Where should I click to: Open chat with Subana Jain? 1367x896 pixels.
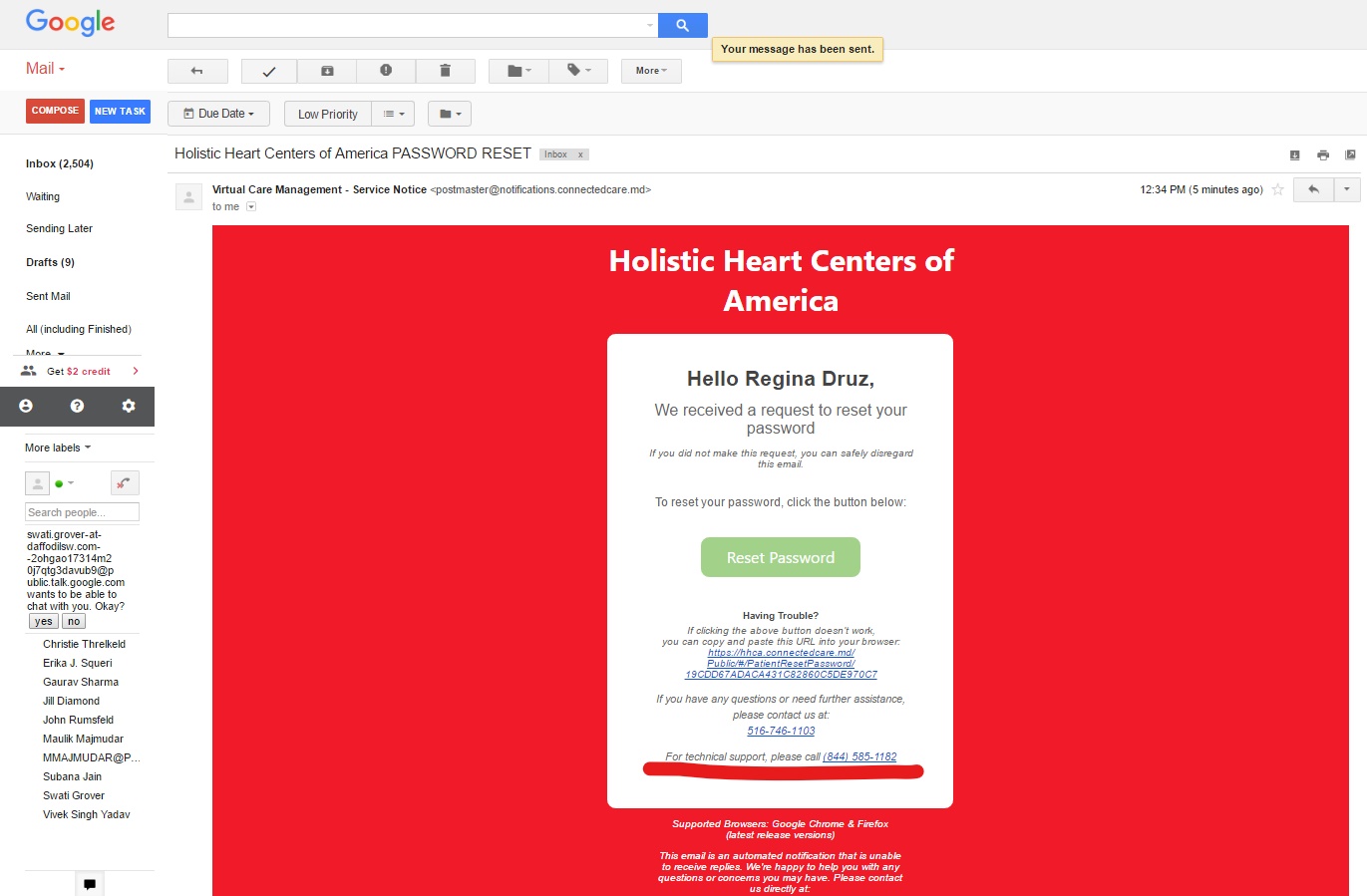pos(72,776)
